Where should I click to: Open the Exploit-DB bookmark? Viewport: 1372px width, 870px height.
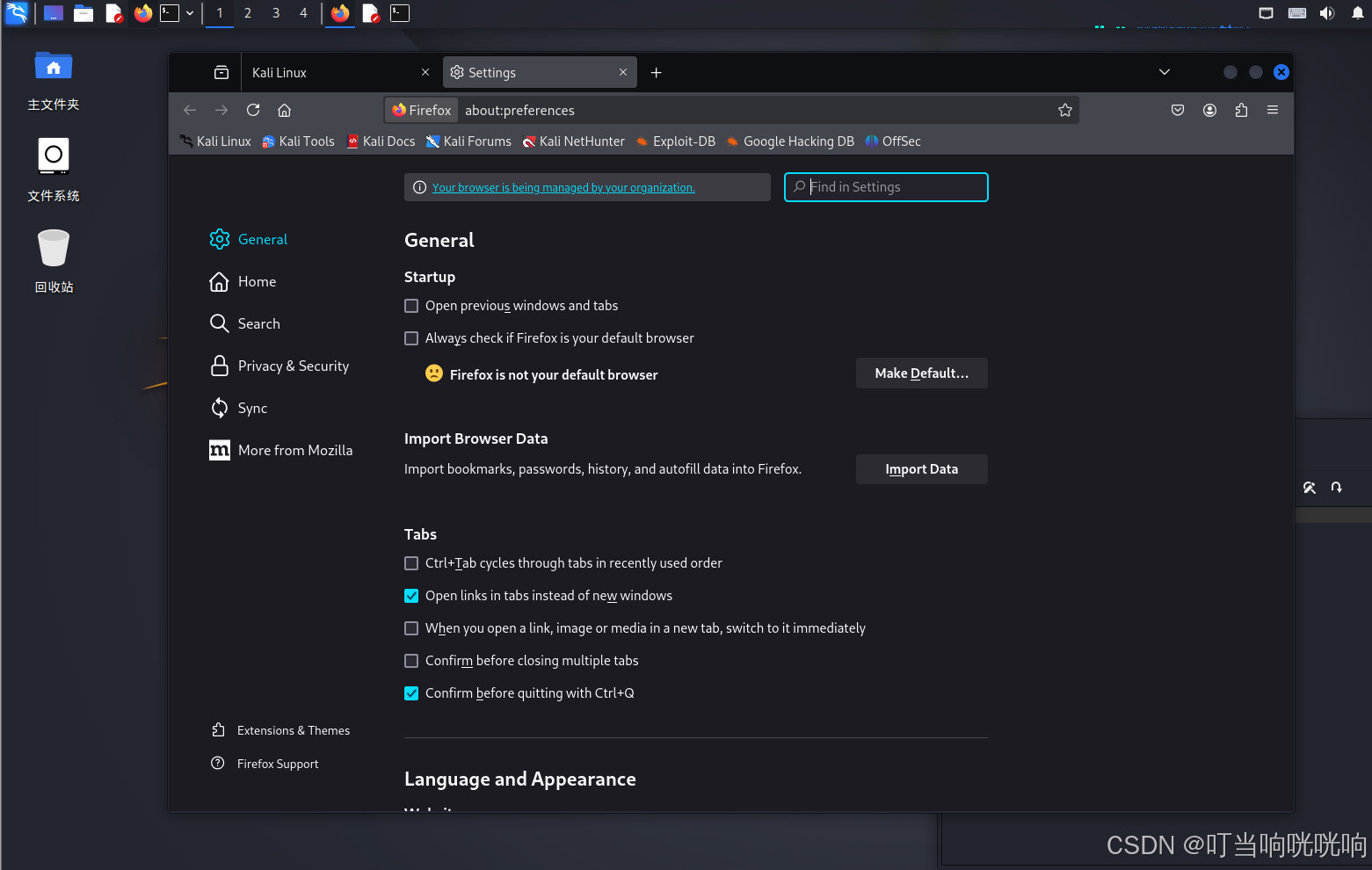pos(676,141)
